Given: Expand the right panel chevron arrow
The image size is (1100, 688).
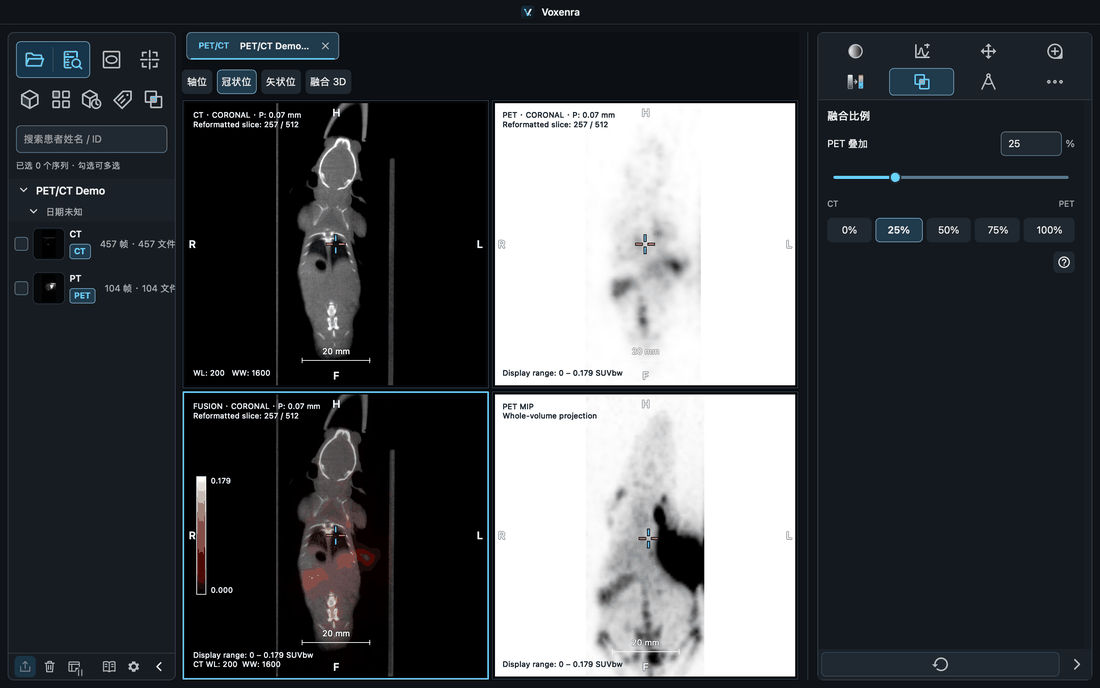Looking at the screenshot, I should (1077, 664).
